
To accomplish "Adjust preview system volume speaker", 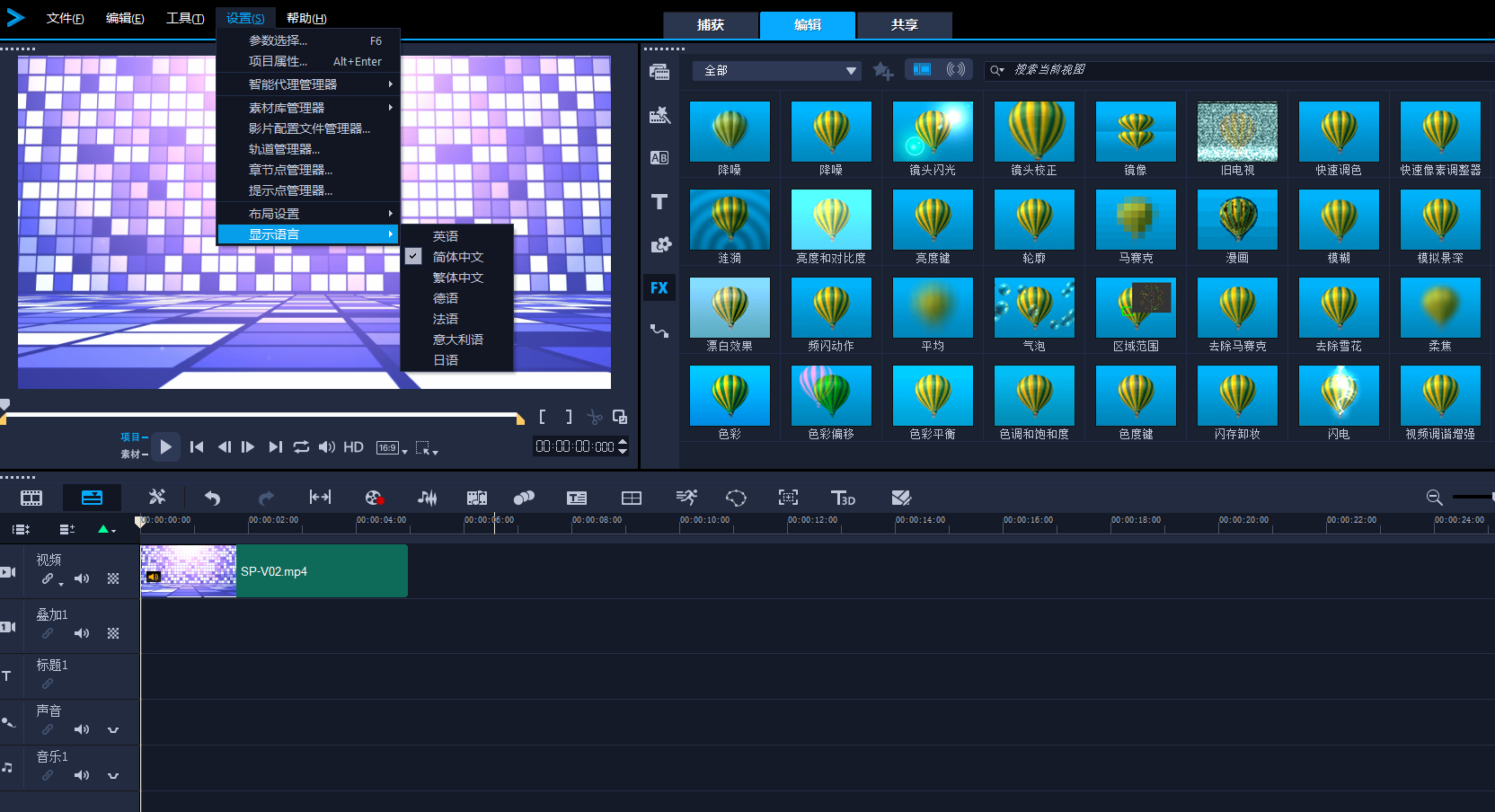I will [x=327, y=447].
